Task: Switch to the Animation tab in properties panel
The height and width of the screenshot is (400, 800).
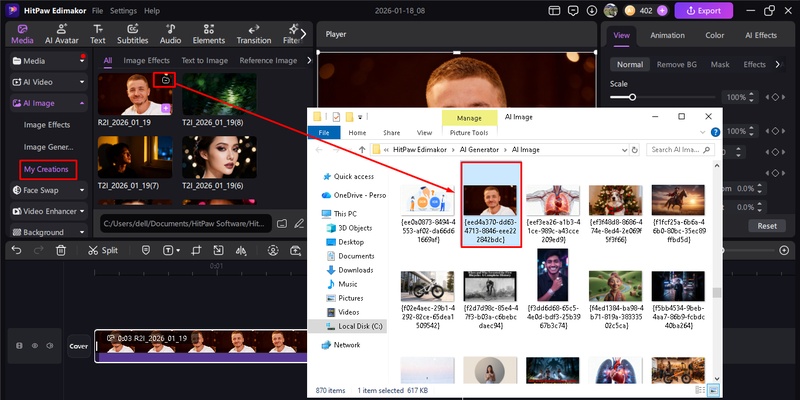Action: click(x=667, y=35)
